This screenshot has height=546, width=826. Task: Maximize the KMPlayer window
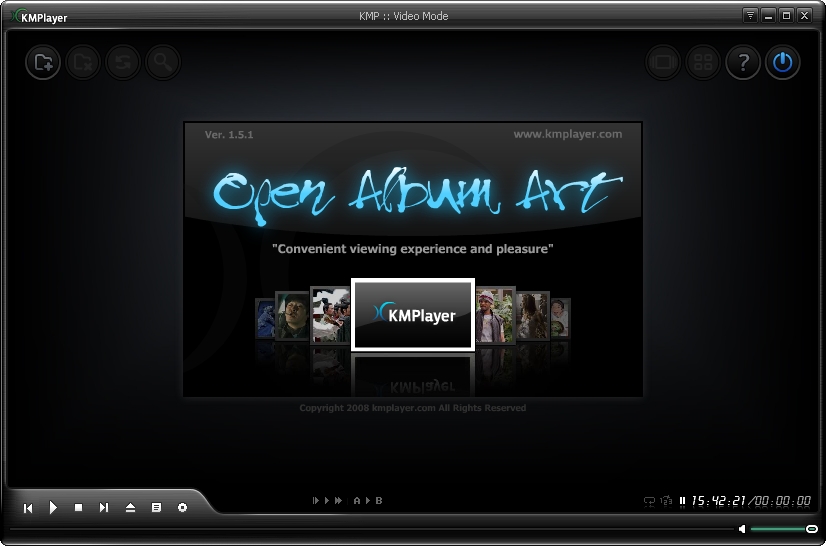(786, 16)
